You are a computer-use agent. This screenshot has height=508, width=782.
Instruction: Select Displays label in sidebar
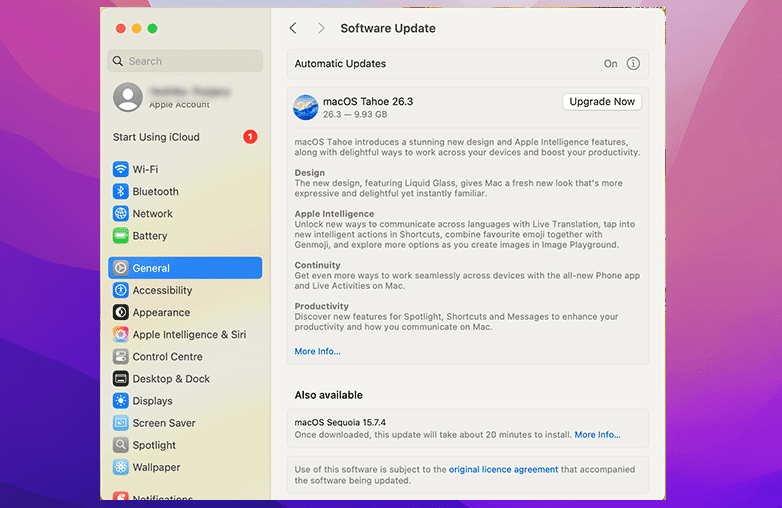tap(152, 401)
